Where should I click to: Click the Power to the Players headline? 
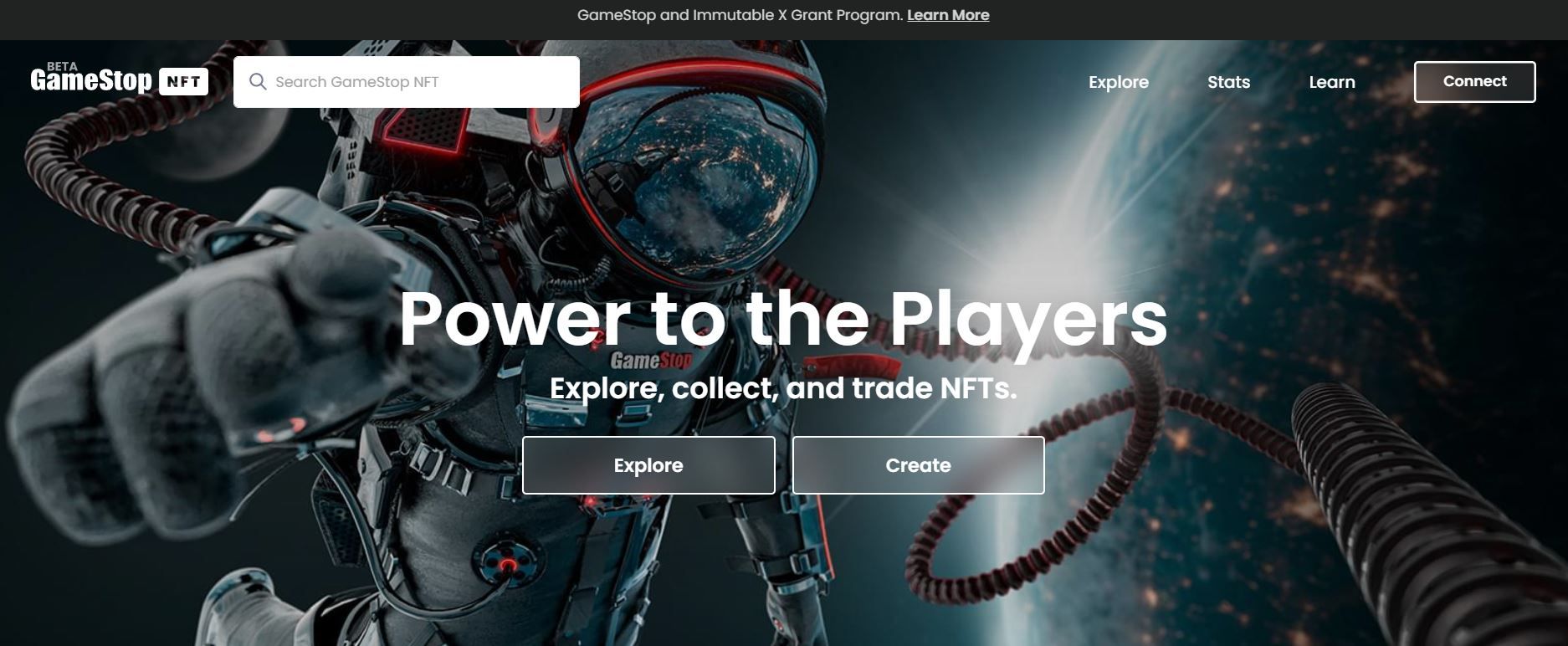[x=783, y=319]
